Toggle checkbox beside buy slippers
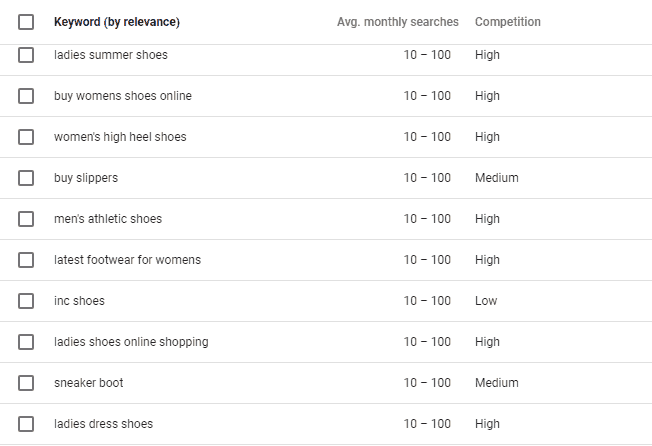The image size is (652, 446). [x=26, y=178]
